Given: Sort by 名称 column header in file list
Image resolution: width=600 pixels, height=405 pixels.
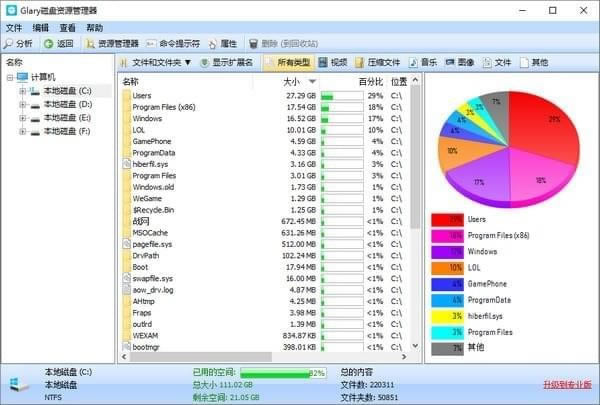Looking at the screenshot, I should [130, 82].
